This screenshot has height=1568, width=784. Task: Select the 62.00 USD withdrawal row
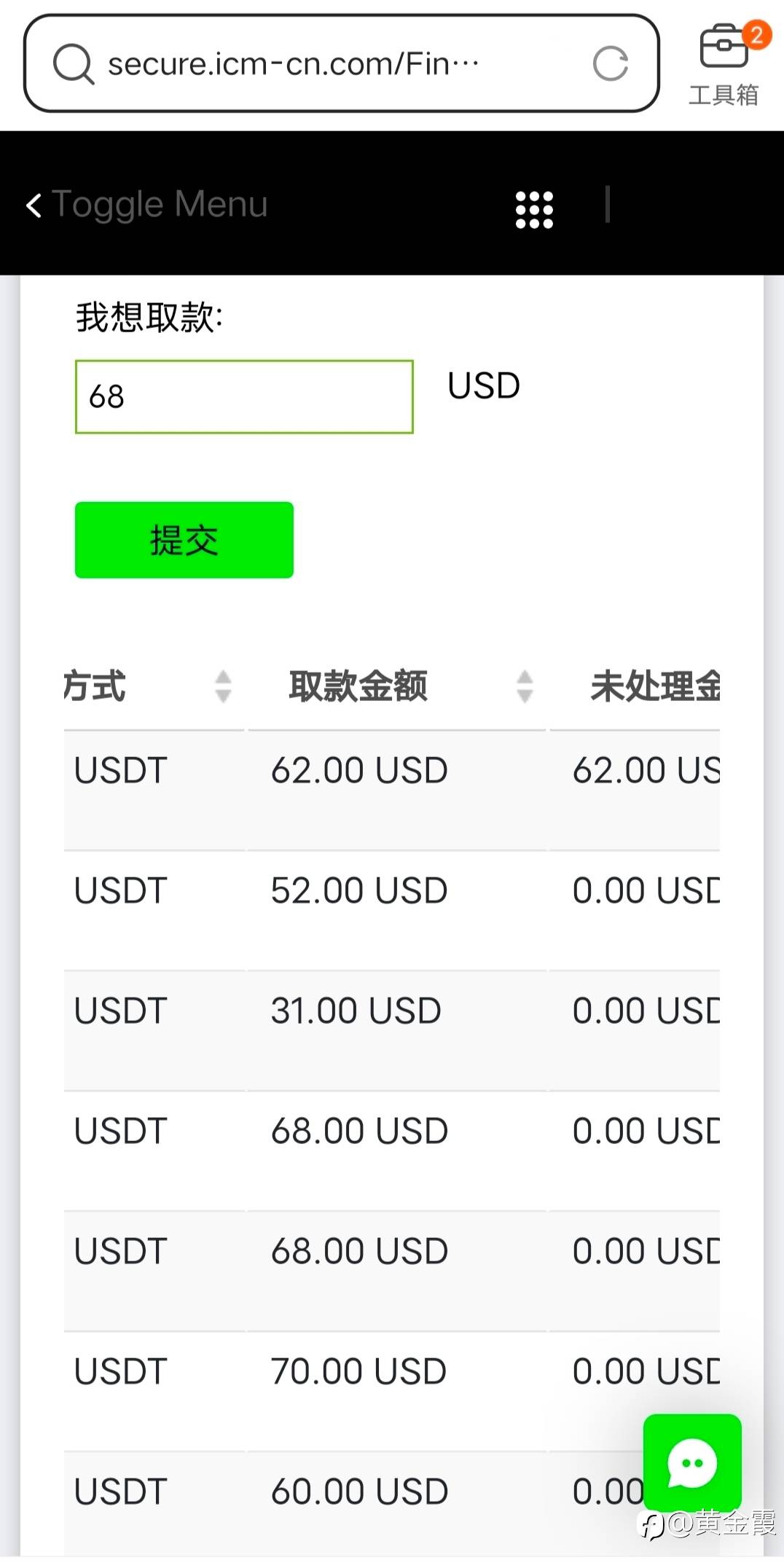point(359,771)
